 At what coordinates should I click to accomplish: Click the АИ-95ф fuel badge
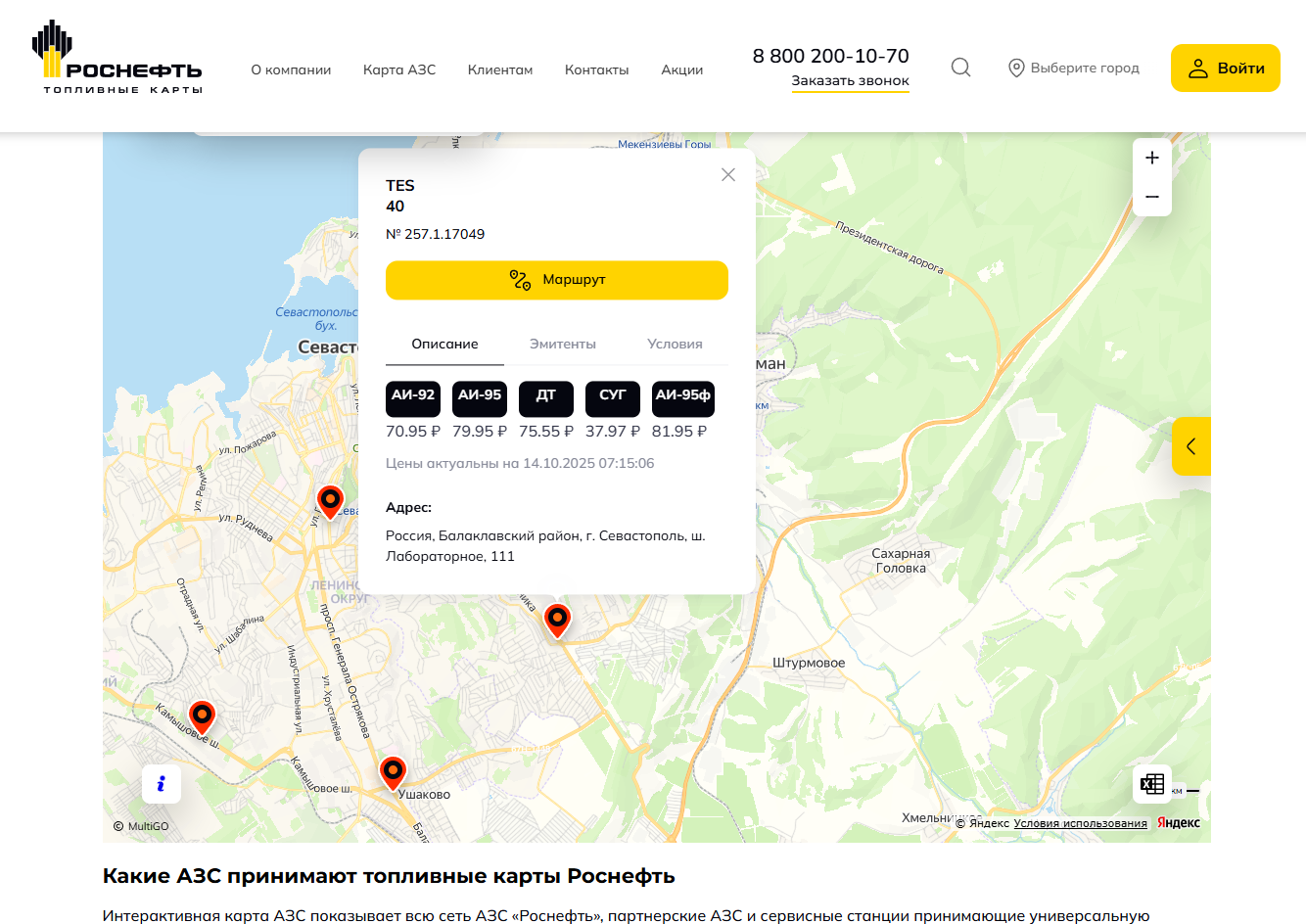[x=683, y=398]
